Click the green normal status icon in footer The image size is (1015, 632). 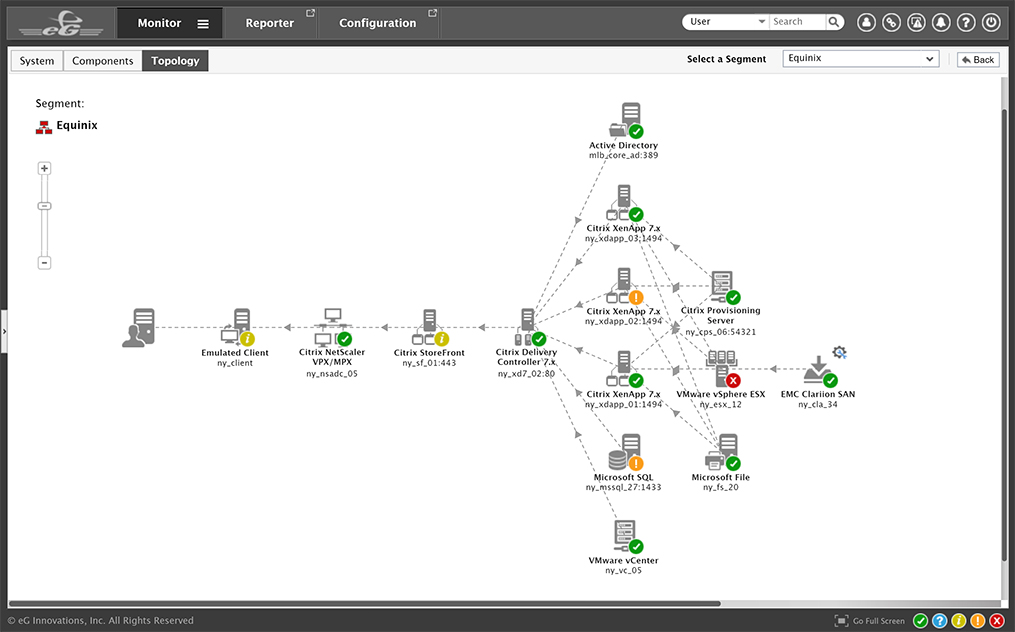[x=920, y=621]
